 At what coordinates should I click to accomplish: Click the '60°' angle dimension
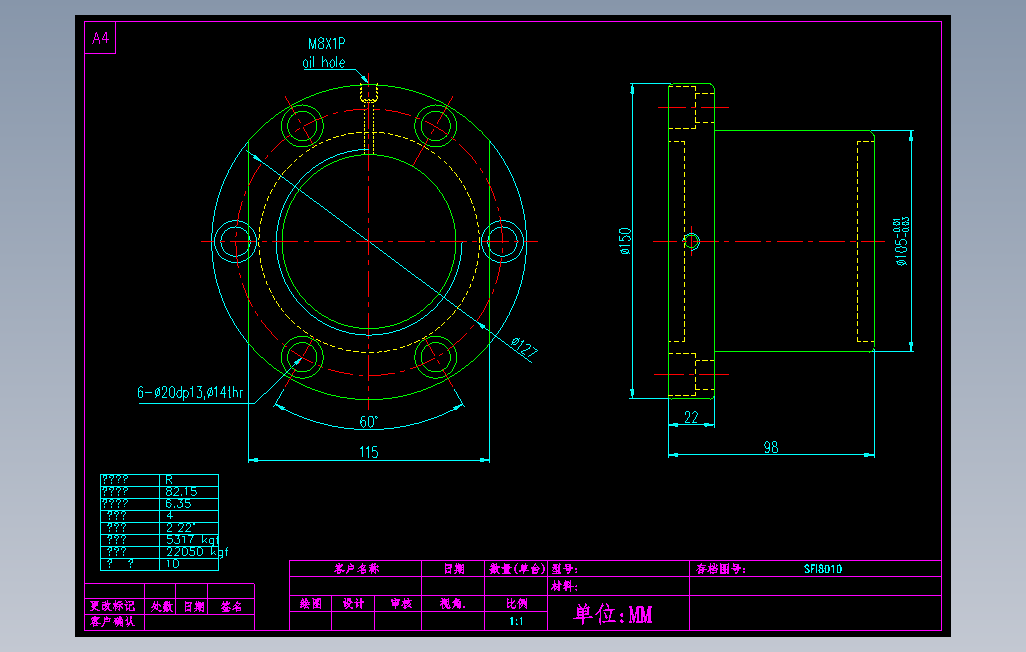pyautogui.click(x=368, y=422)
